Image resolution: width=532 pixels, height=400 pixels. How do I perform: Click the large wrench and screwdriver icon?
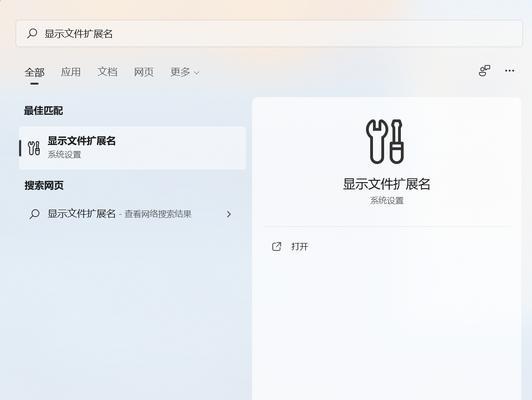(385, 141)
